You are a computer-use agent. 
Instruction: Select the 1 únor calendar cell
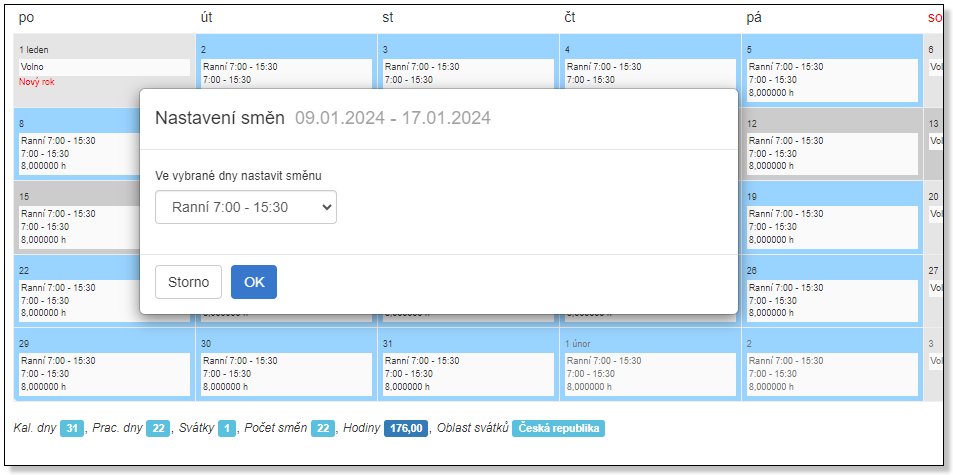(649, 365)
